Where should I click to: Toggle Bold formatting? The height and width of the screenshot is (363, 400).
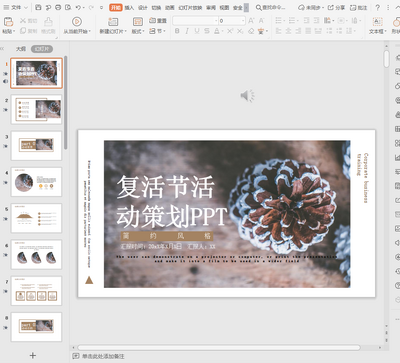(x=177, y=31)
